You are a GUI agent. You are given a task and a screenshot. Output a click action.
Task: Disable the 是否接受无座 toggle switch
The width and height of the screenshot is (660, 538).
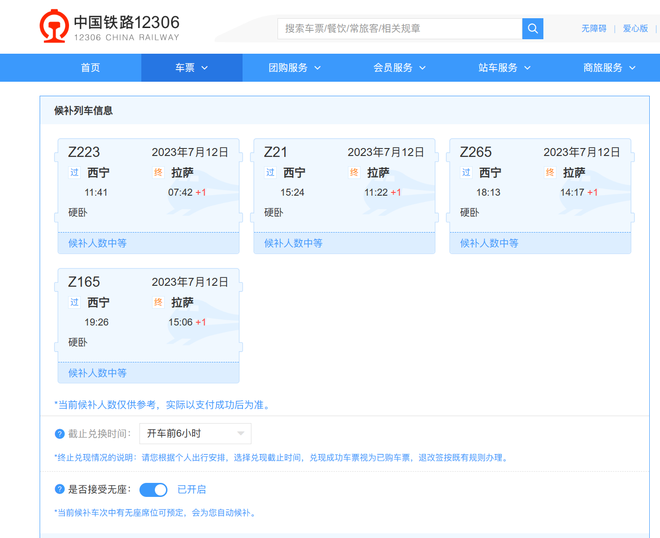point(153,490)
